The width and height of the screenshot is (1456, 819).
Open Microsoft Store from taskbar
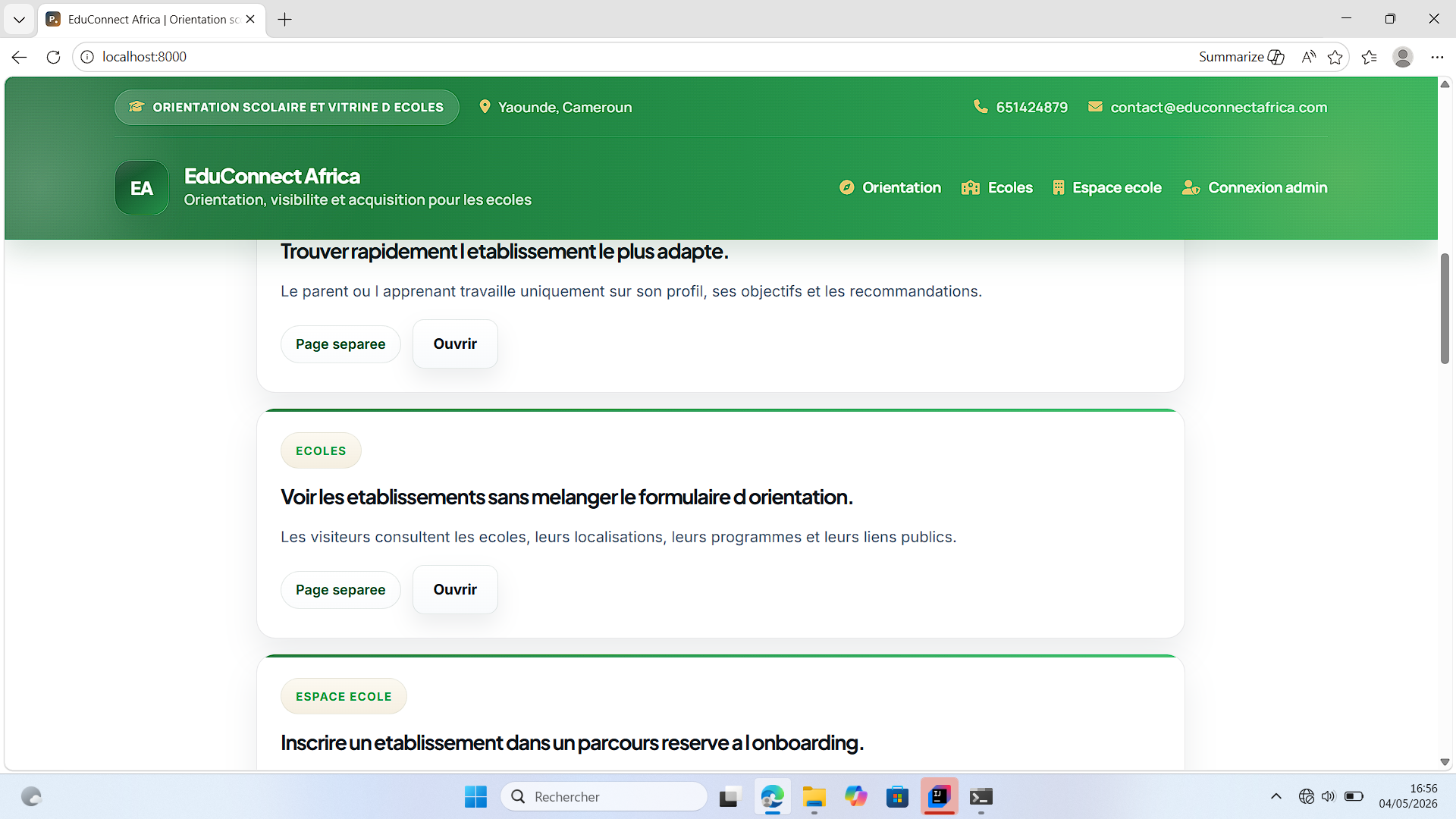(x=898, y=796)
